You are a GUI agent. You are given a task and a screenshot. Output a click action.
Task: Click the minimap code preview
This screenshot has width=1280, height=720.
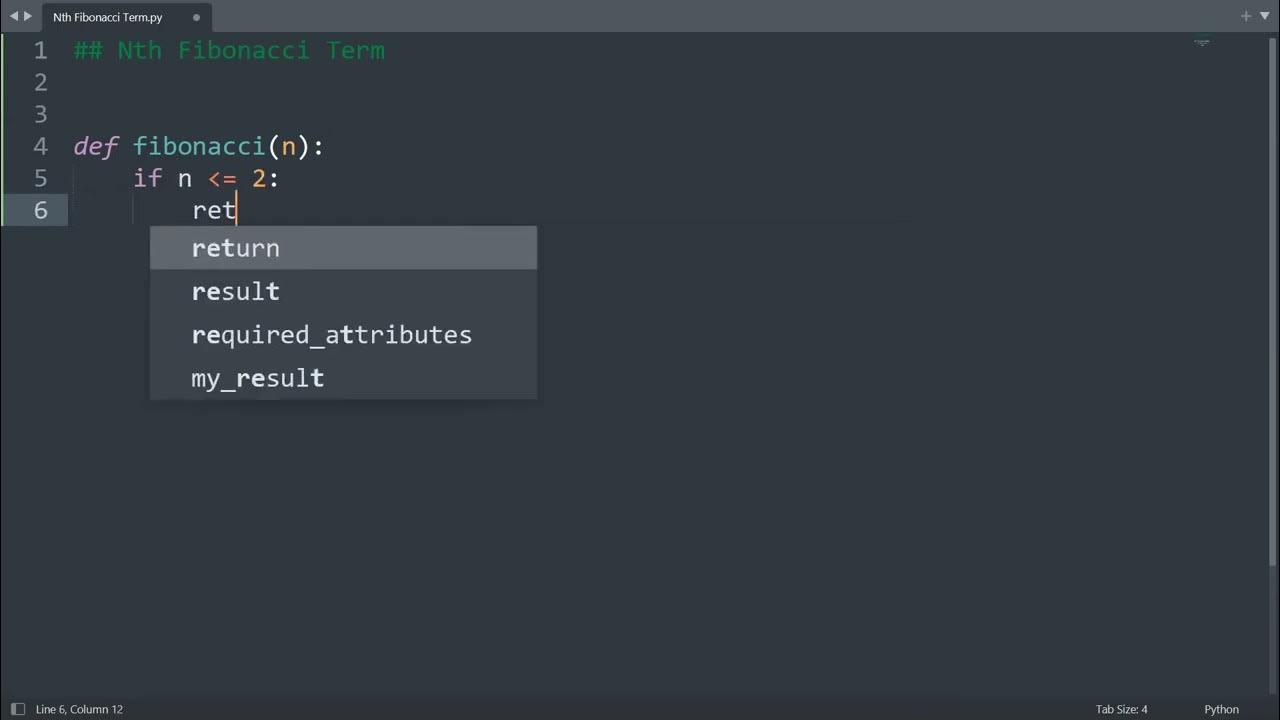1202,44
